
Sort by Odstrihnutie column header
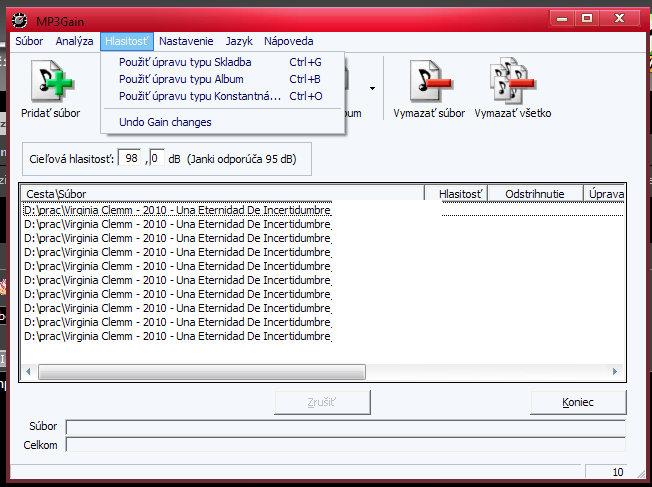click(535, 194)
